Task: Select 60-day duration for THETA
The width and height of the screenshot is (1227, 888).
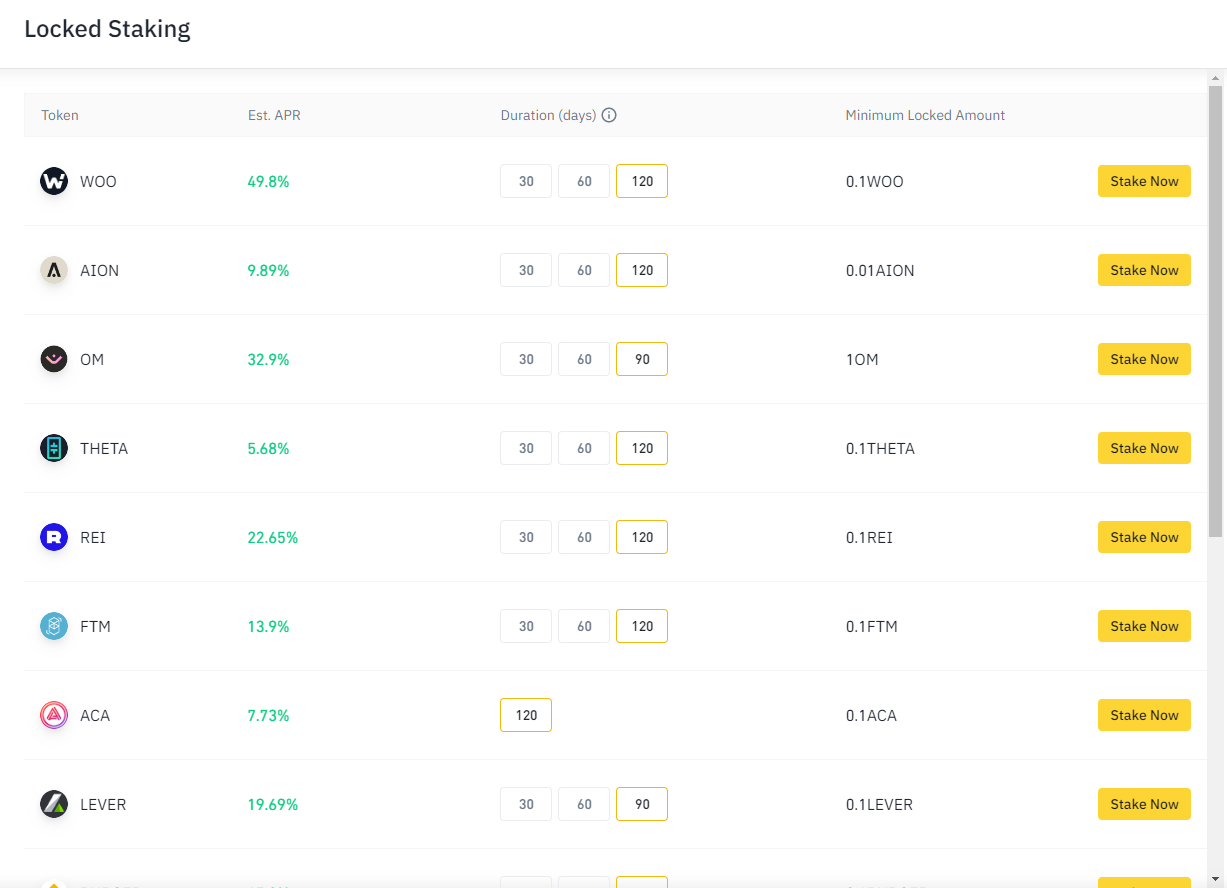Action: [584, 448]
